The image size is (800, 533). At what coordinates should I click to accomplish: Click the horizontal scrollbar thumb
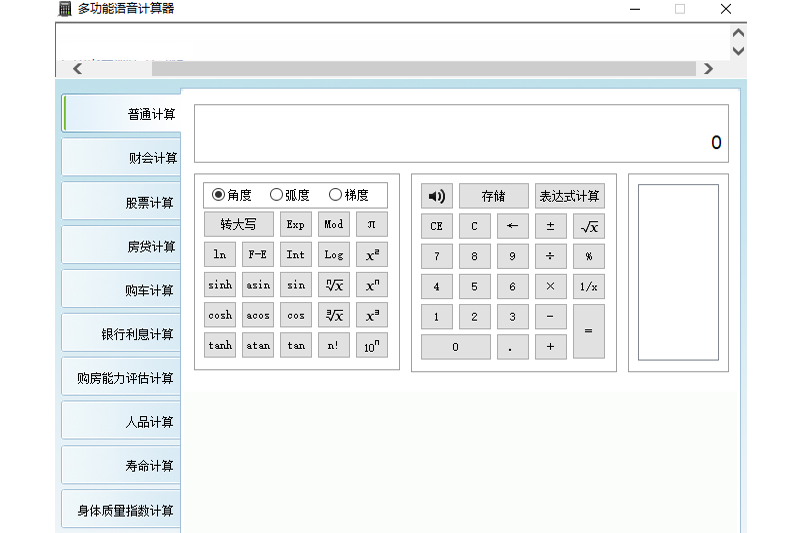[423, 68]
